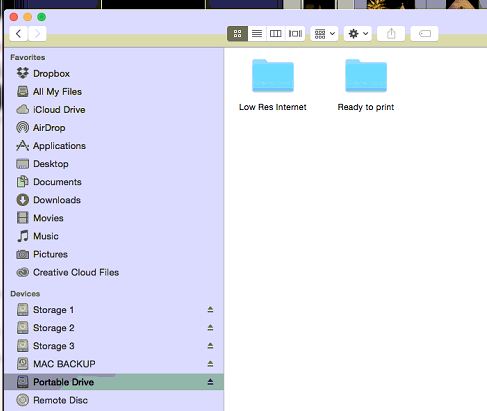Viewport: 487px width, 411px height.
Task: Go back with the back arrow
Action: coord(19,33)
